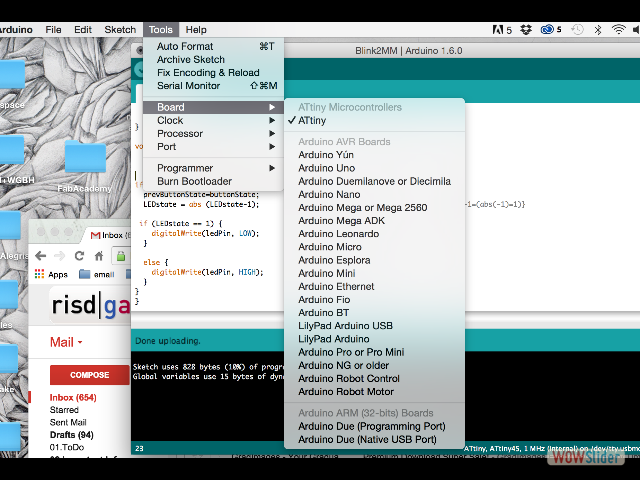
Task: Open the File menu
Action: coord(53,30)
